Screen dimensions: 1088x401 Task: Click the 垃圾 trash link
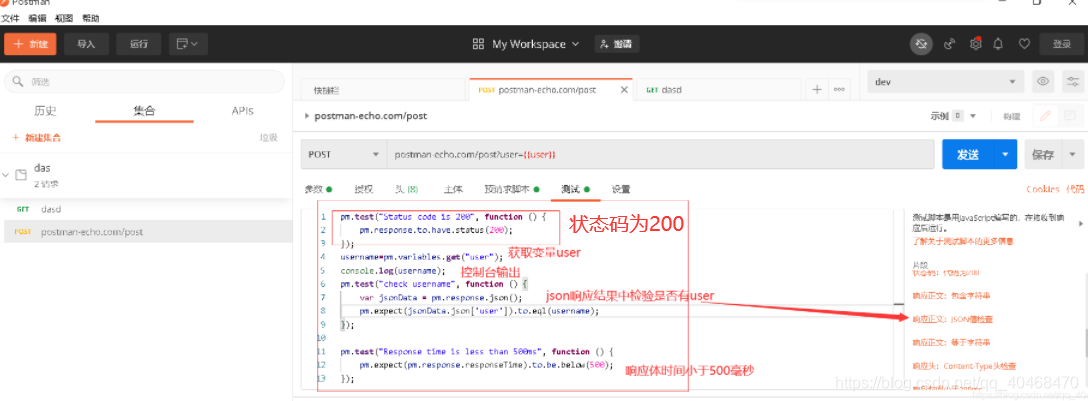[x=269, y=137]
